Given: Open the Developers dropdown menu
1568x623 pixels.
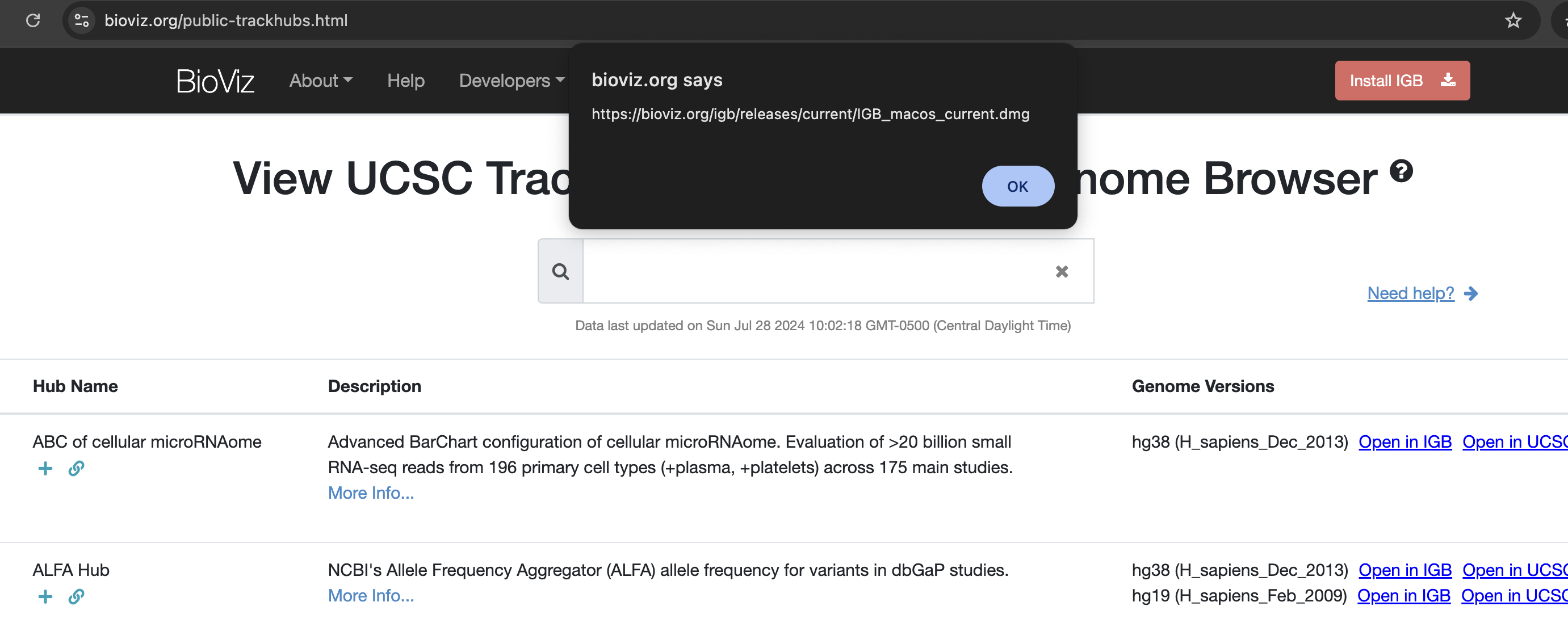Looking at the screenshot, I should [512, 81].
